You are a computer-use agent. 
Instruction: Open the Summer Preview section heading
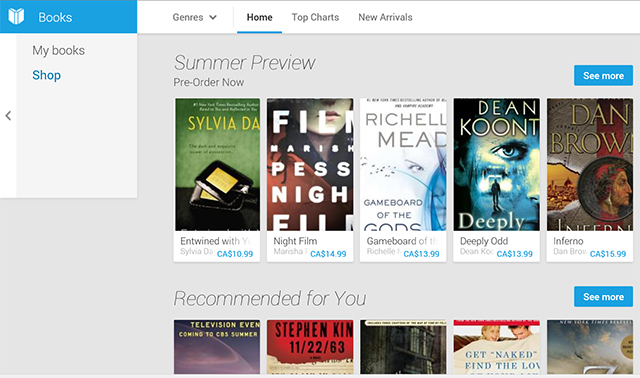pos(244,63)
